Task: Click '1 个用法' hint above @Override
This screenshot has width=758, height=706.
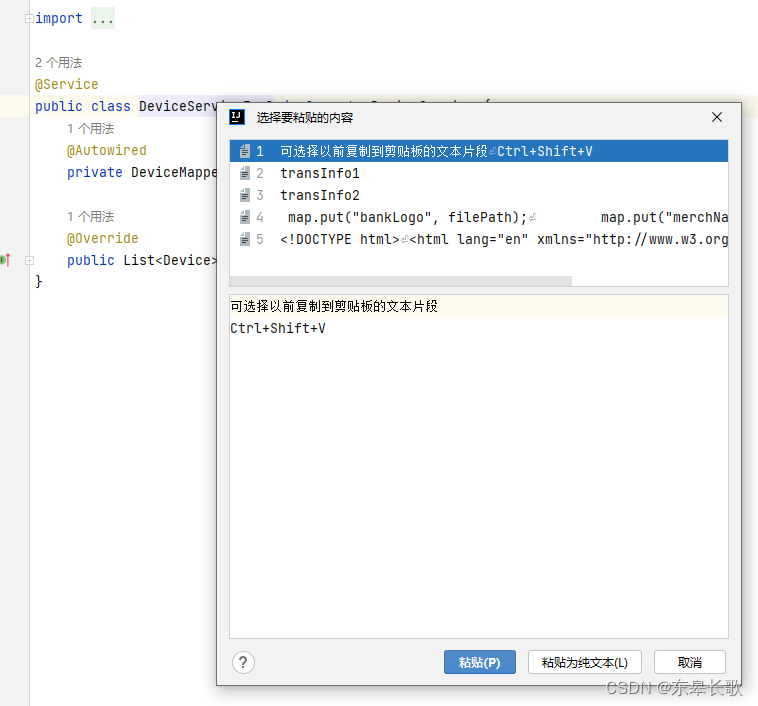Action: tap(90, 216)
